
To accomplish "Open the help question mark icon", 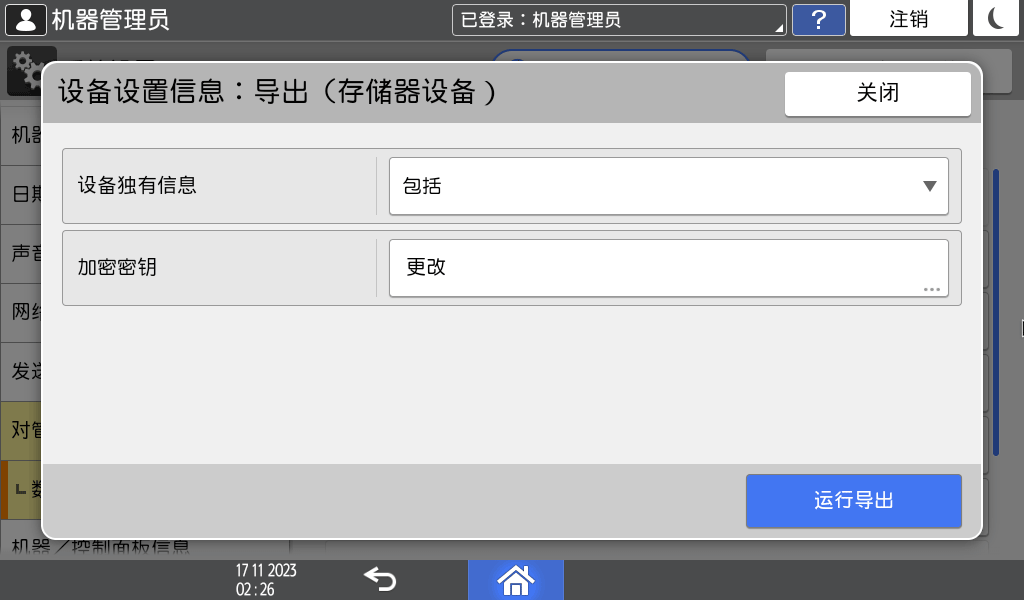I will coord(818,18).
